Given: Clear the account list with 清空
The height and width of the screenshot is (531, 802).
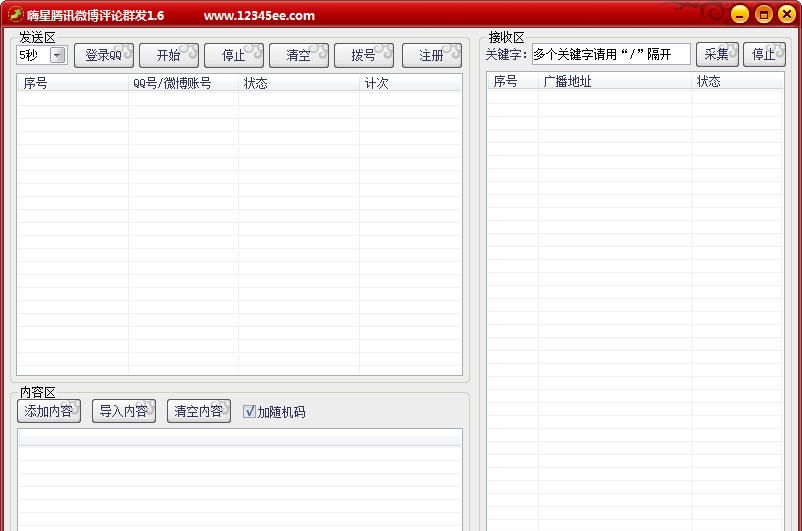Looking at the screenshot, I should [x=299, y=55].
